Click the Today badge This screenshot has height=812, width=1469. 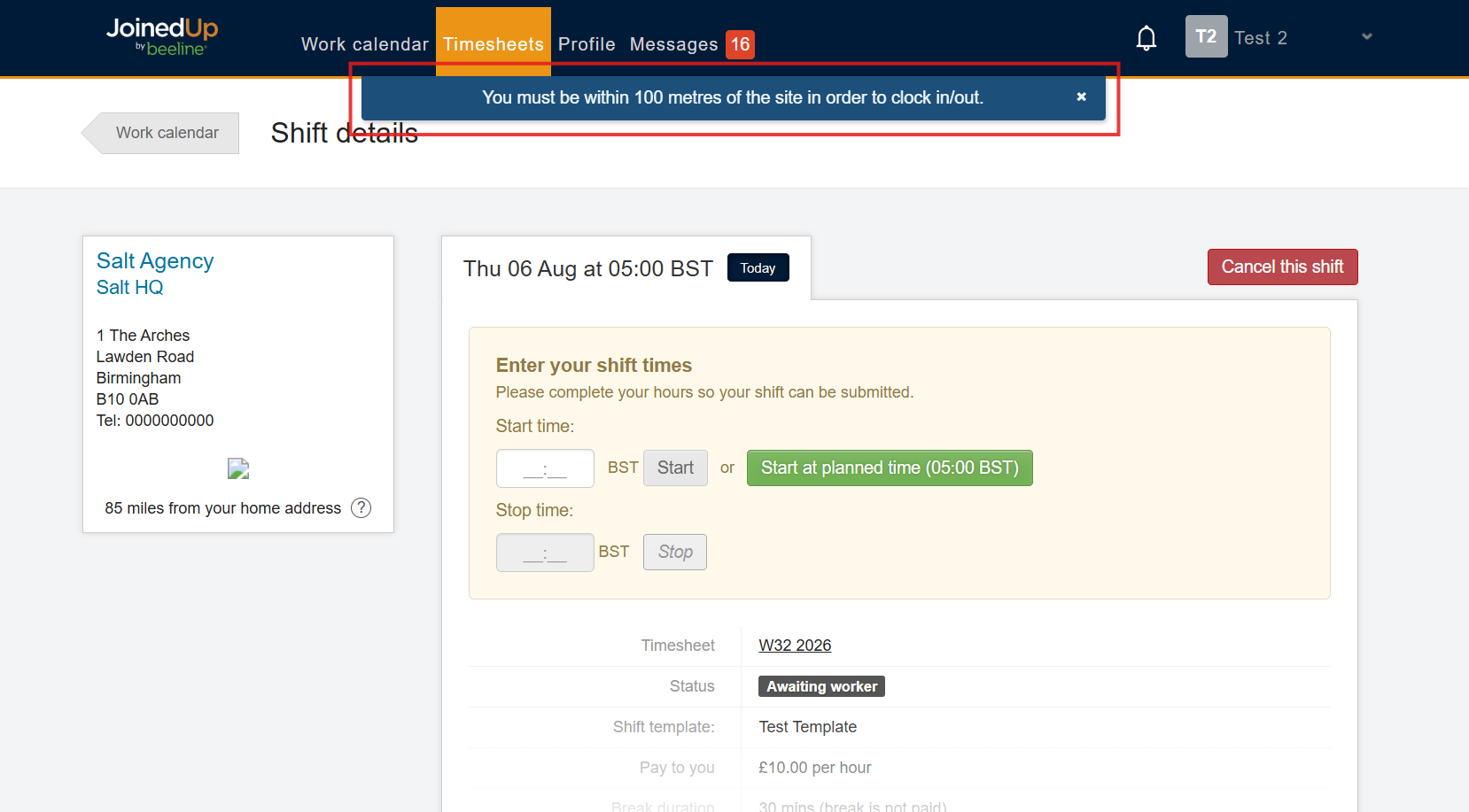[x=758, y=267]
